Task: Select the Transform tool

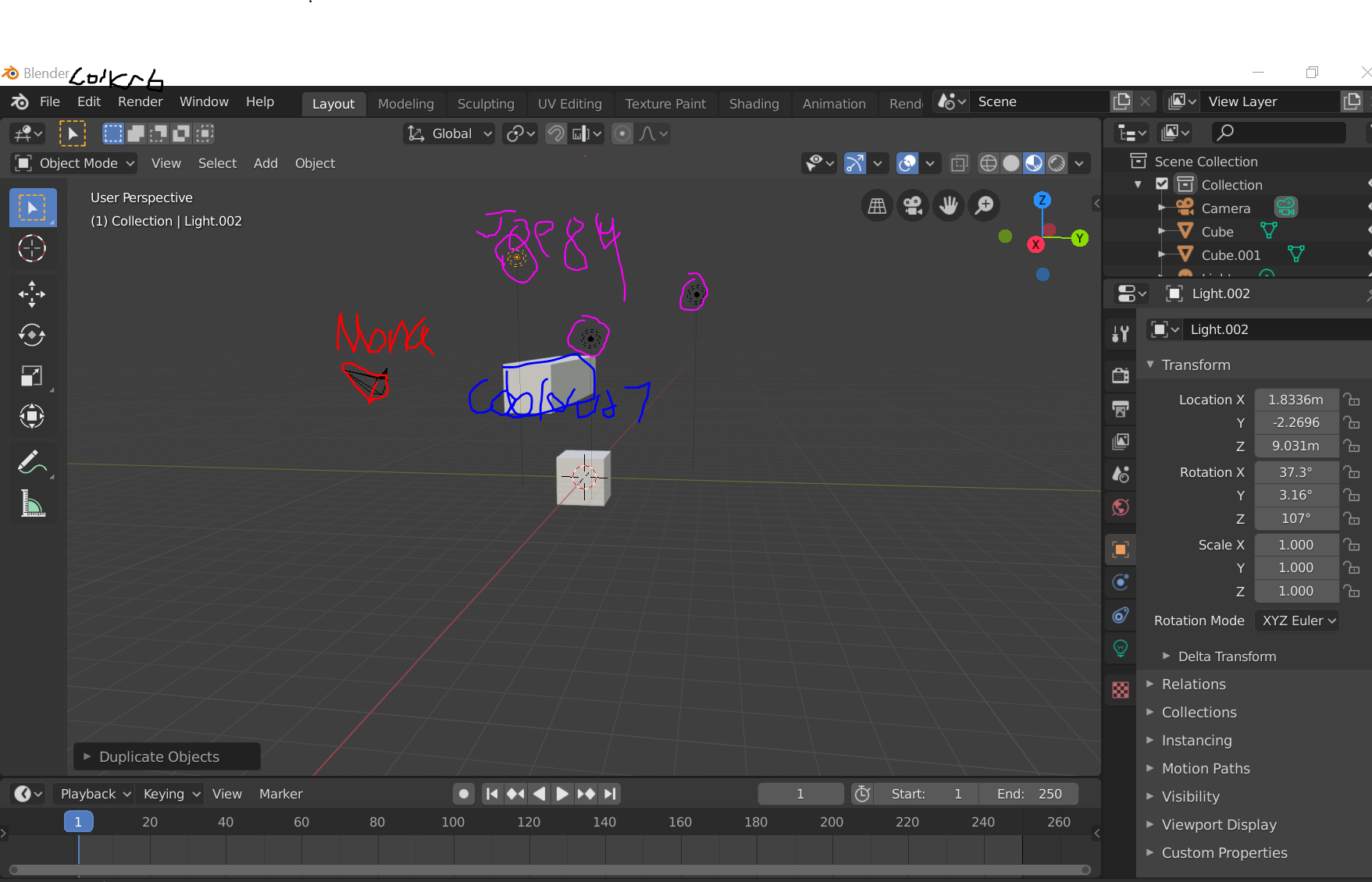Action: 32,416
